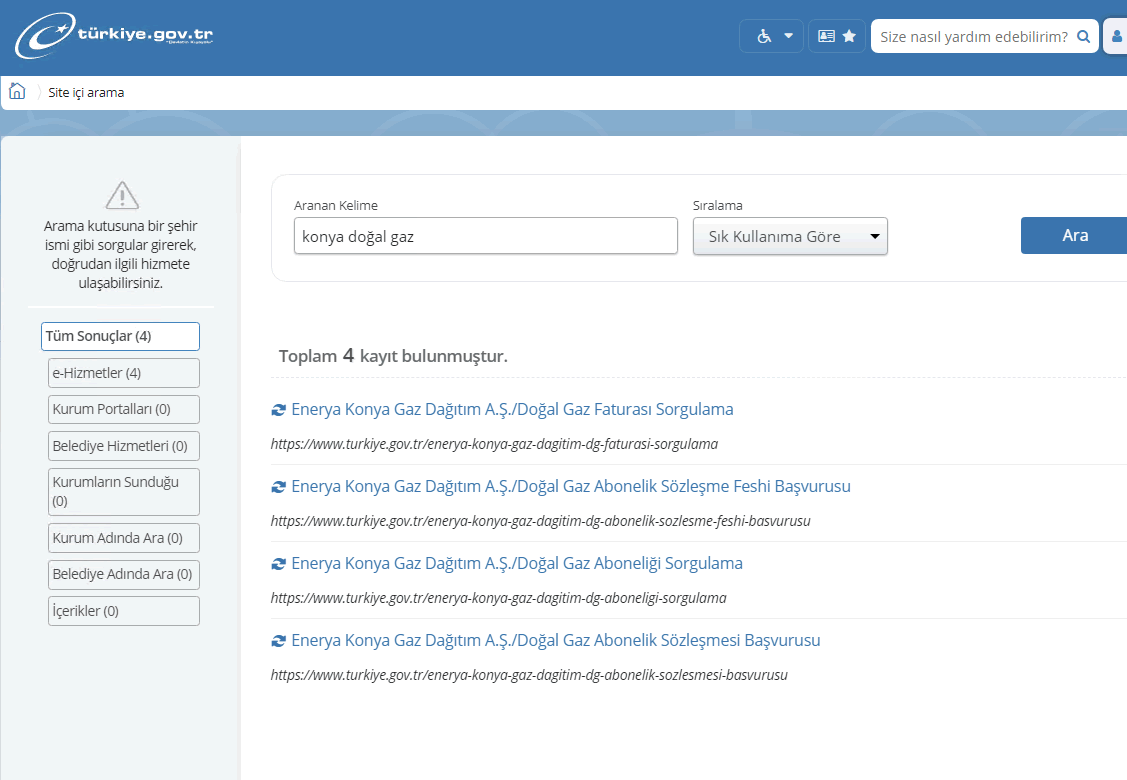Open favorites star icon in header
This screenshot has width=1127, height=780.
tap(849, 36)
